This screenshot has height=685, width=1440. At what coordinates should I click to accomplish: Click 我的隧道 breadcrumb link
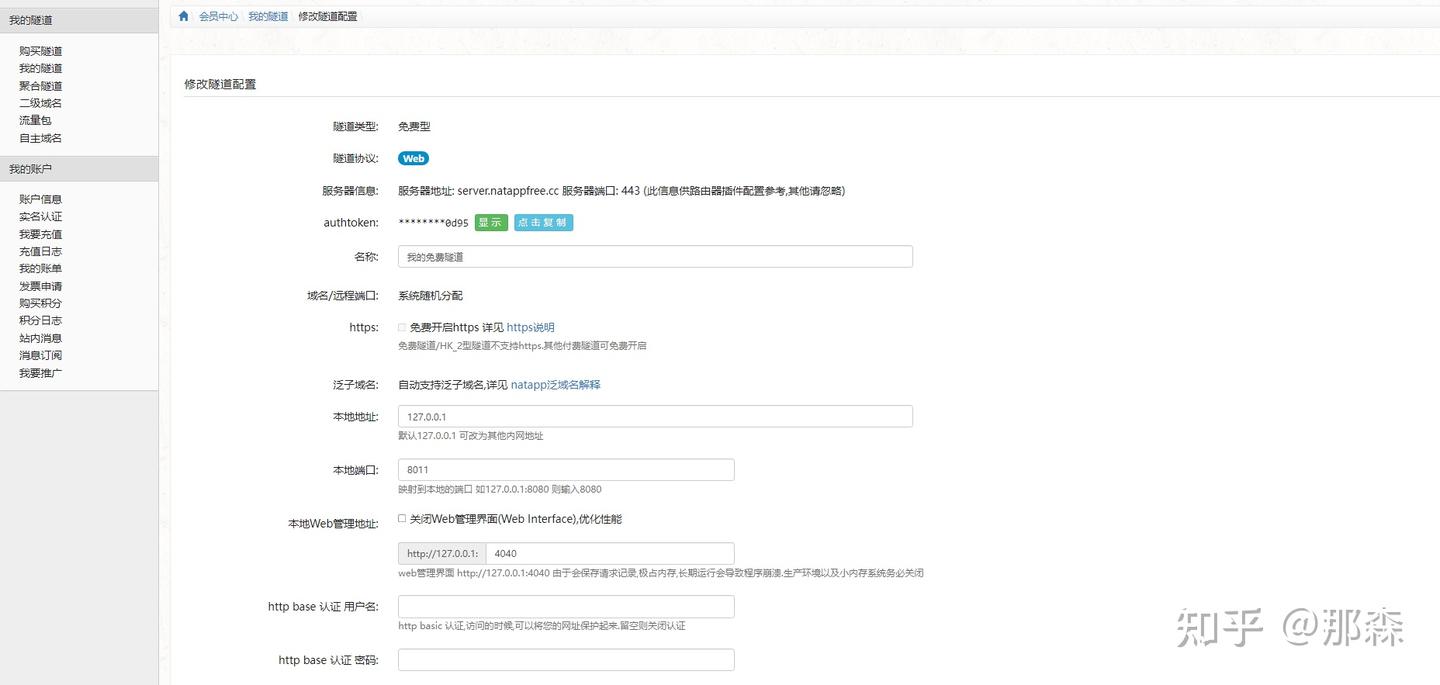point(267,16)
